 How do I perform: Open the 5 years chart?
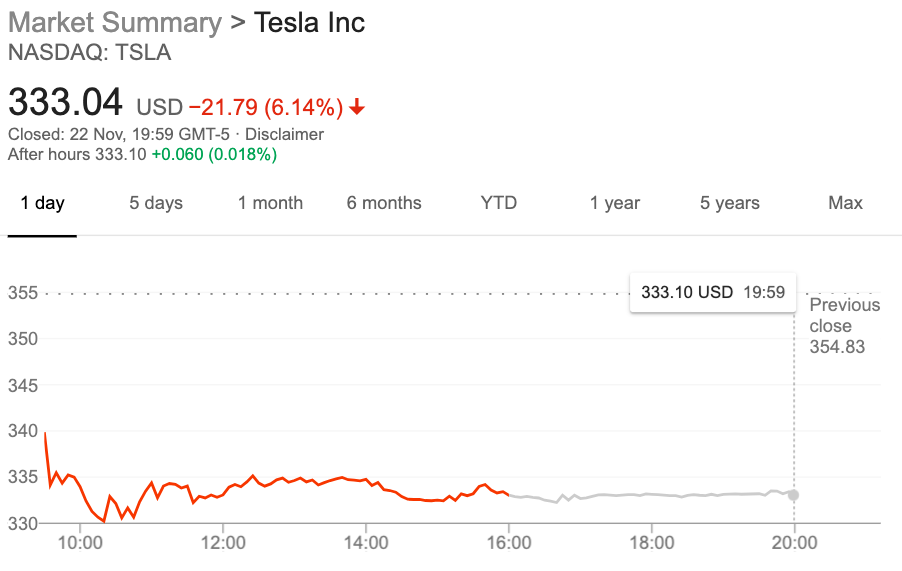[x=730, y=203]
